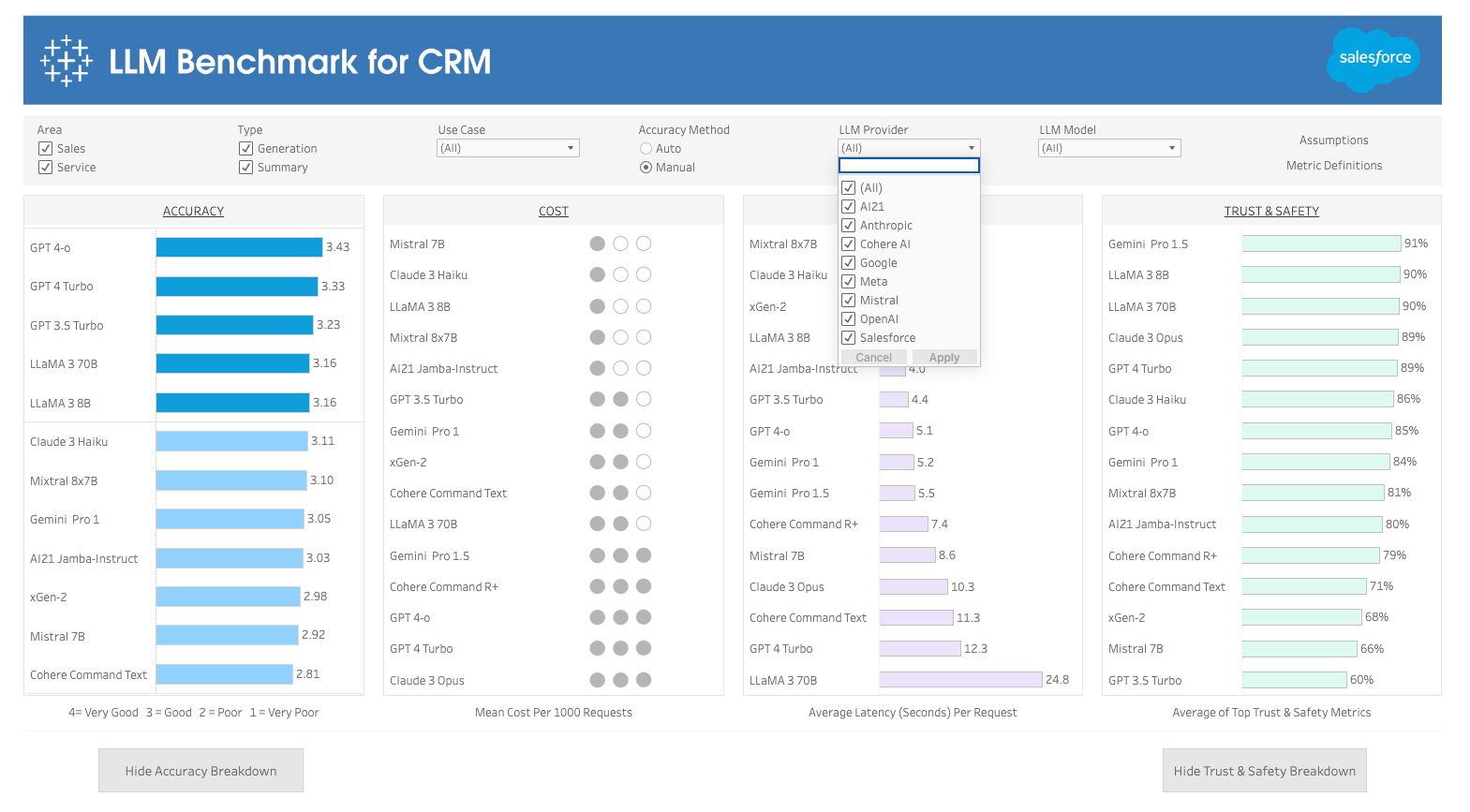The width and height of the screenshot is (1470, 812).
Task: Click GPT 4 Turbo latency bar
Action: [920, 648]
